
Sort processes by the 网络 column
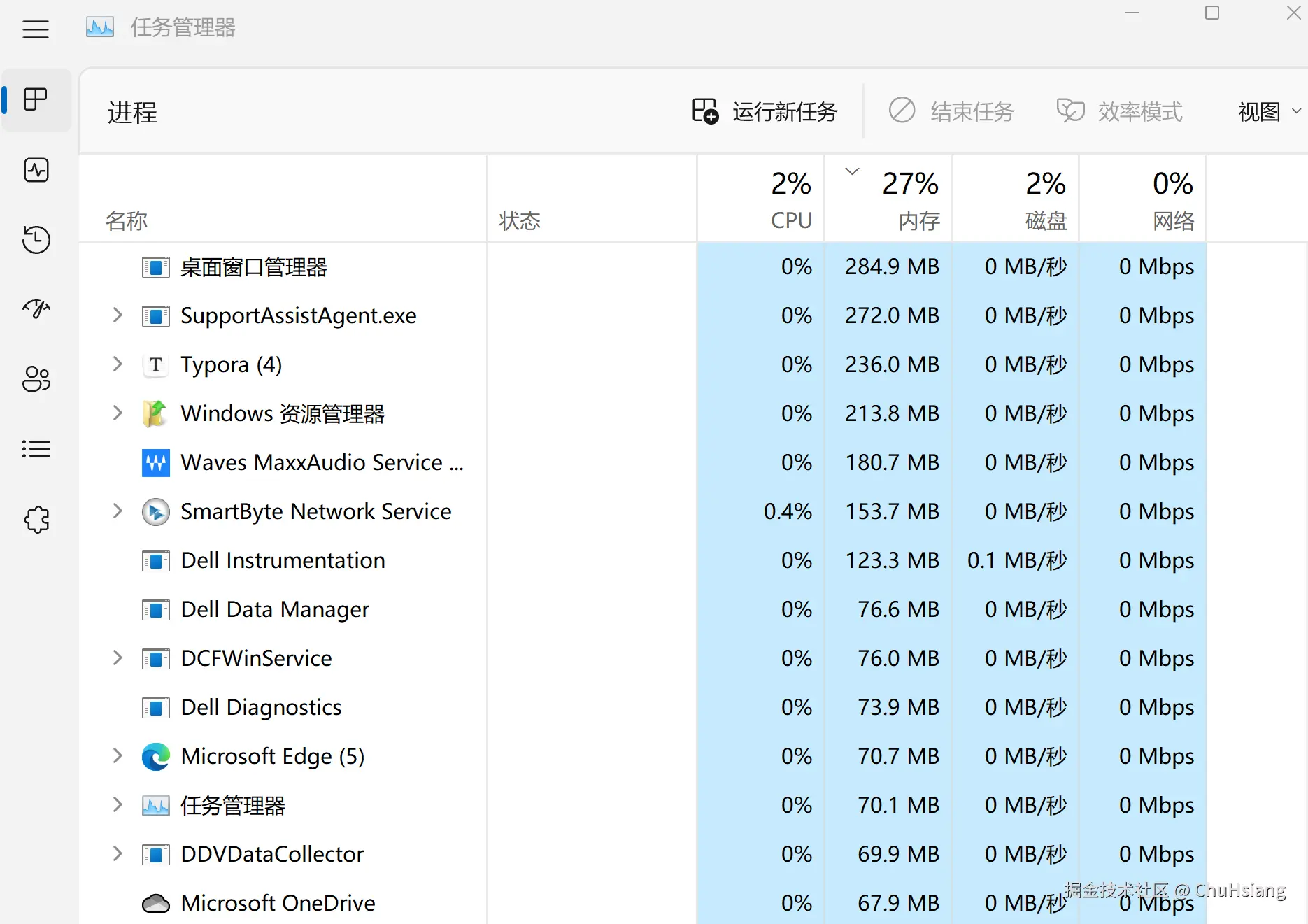[x=1143, y=199]
